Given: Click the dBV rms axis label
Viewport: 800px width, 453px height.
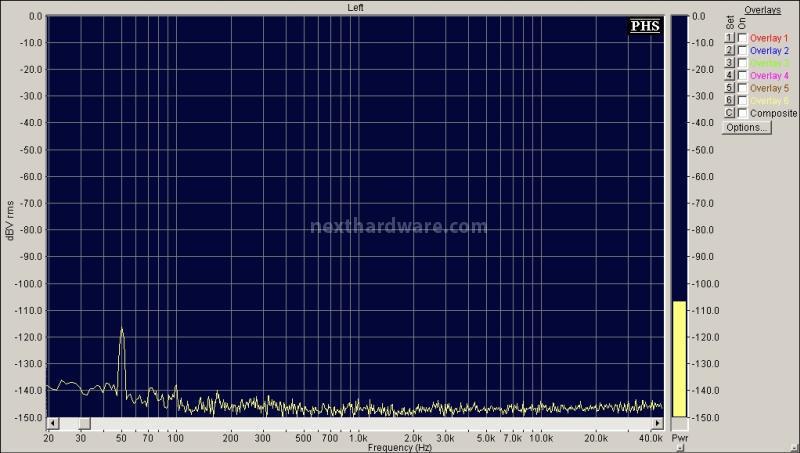Looking at the screenshot, I should point(10,220).
